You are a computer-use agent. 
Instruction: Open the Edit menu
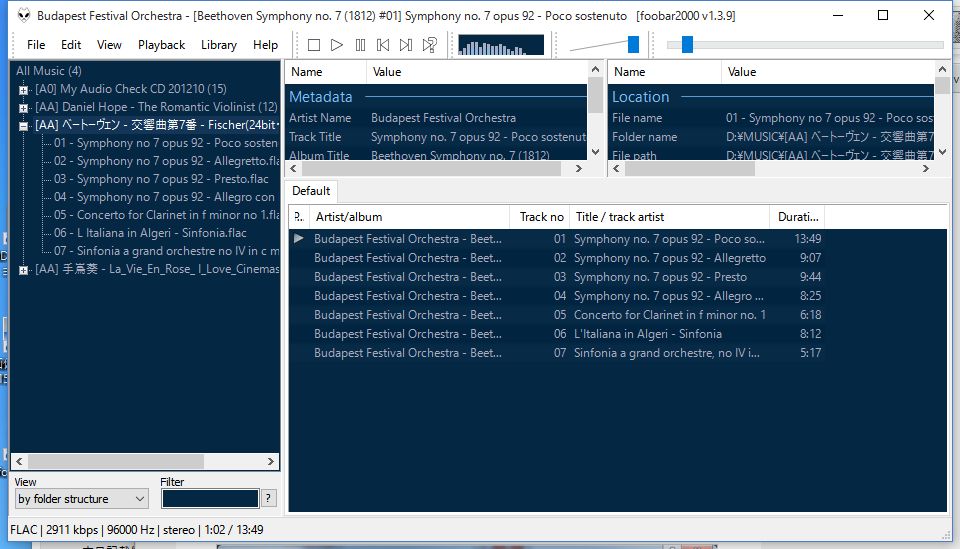click(71, 45)
